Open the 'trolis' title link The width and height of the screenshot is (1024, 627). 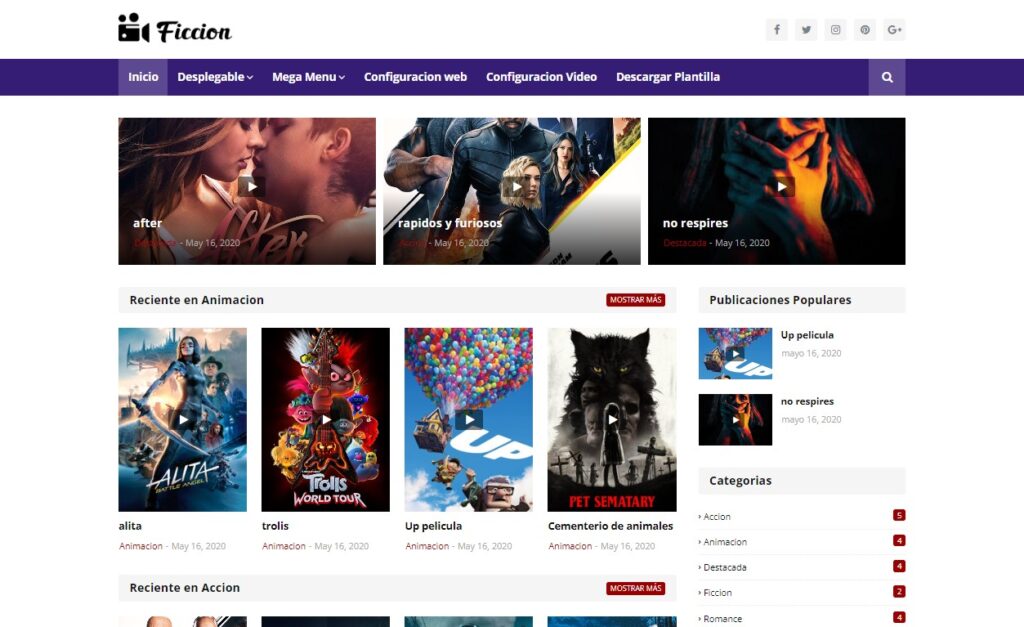click(x=275, y=526)
